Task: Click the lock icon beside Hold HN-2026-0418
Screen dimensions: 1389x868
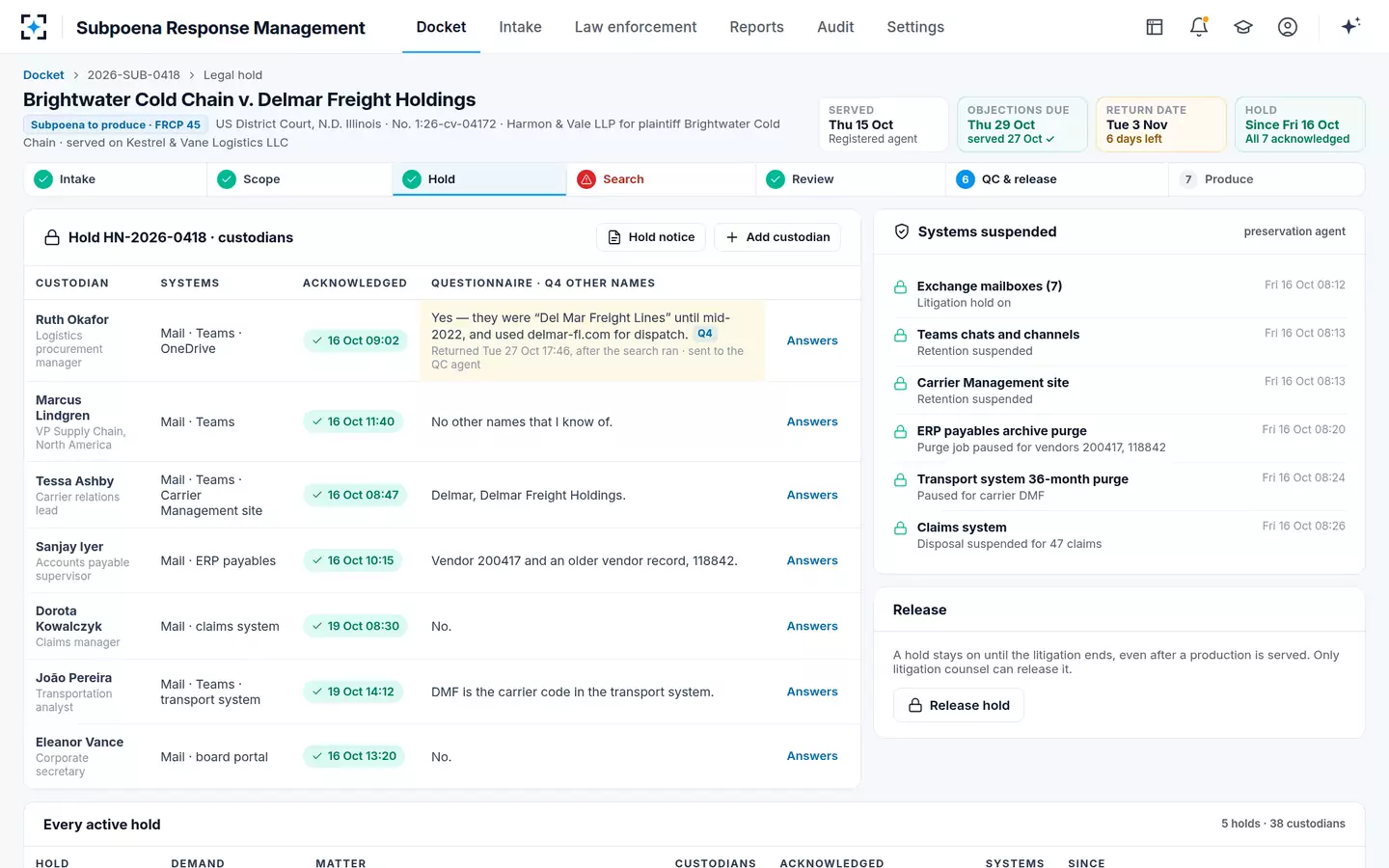Action: (52, 237)
